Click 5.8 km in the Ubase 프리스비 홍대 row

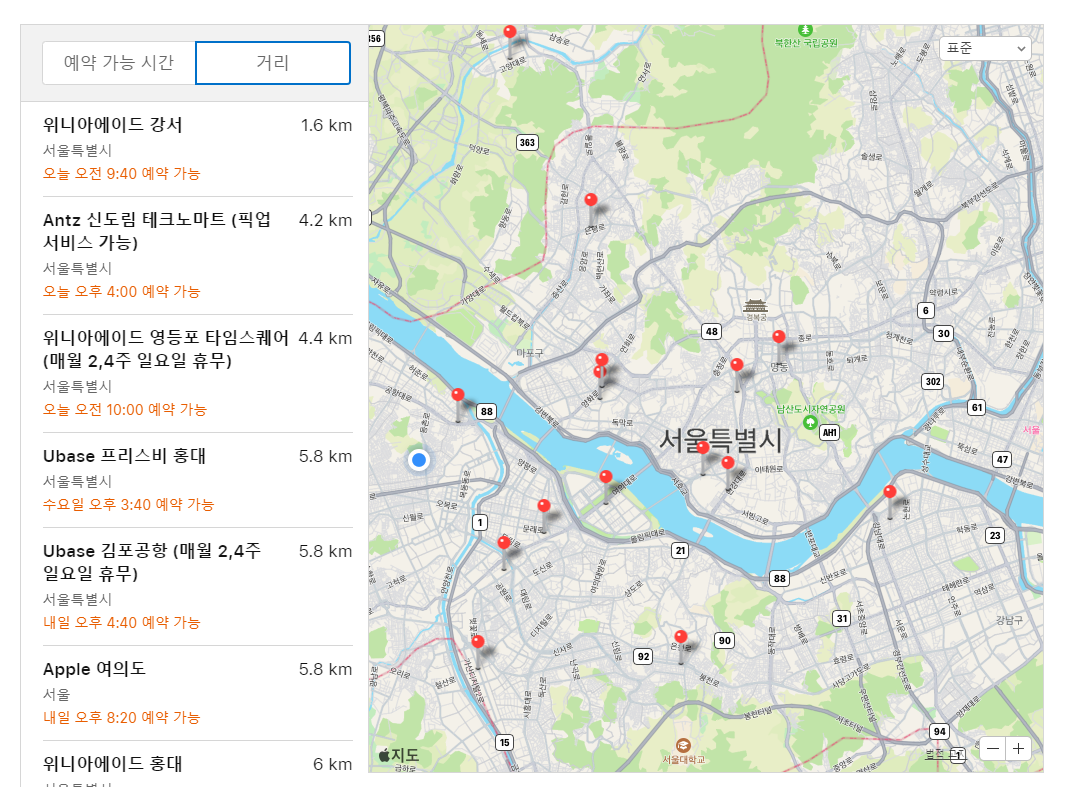[325, 457]
